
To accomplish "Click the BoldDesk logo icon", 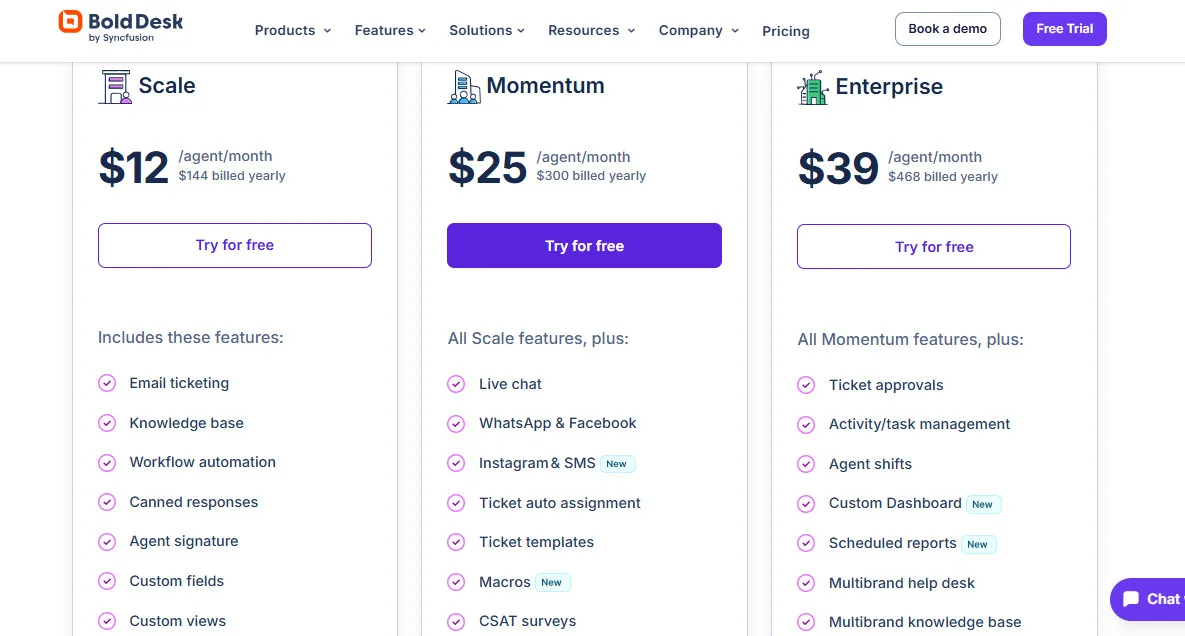I will 69,22.
